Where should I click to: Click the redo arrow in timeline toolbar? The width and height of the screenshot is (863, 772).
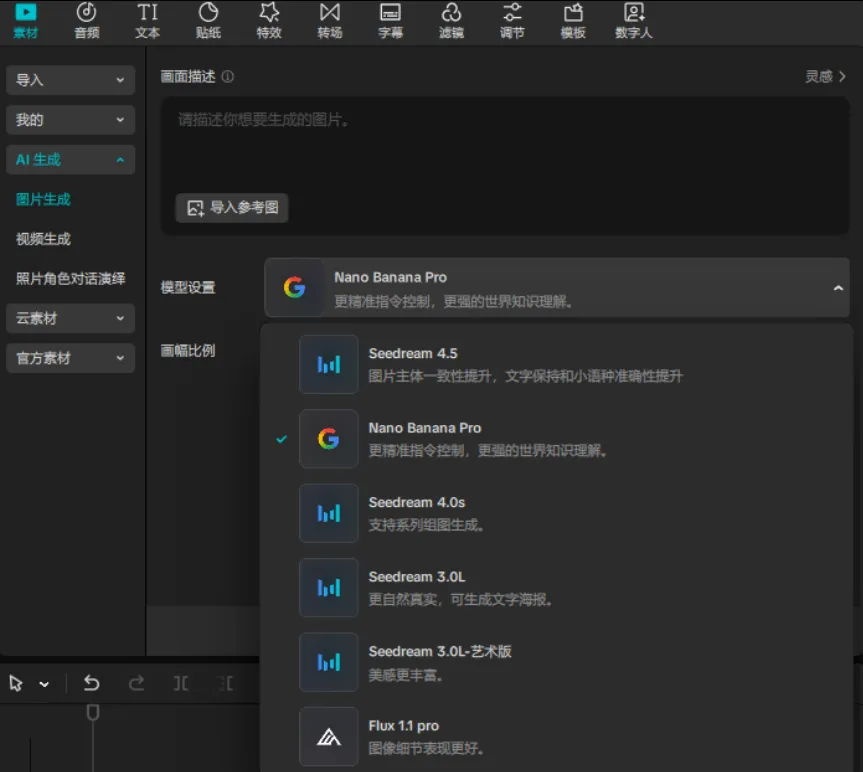pyautogui.click(x=136, y=683)
